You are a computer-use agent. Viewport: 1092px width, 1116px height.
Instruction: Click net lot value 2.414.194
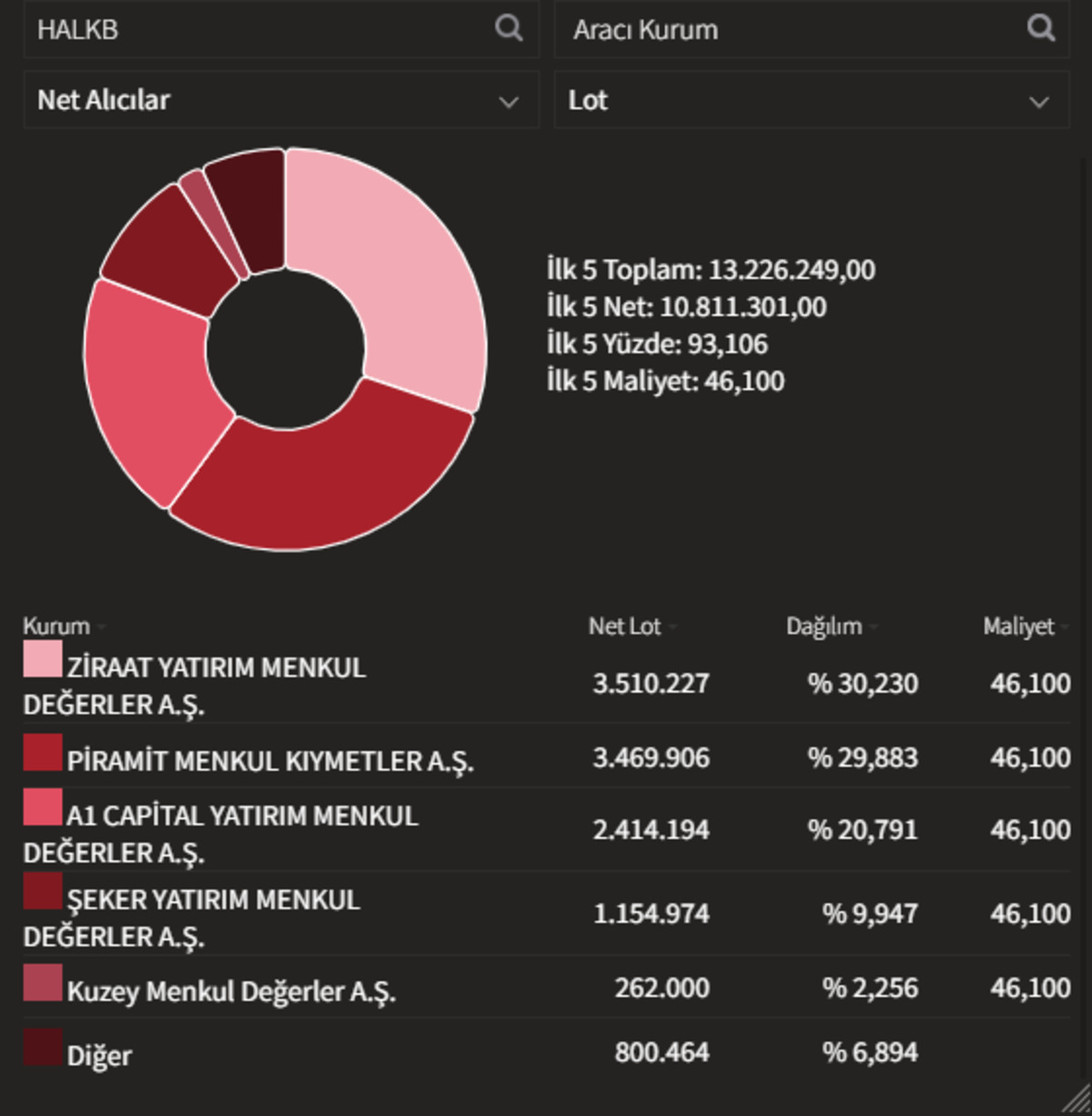point(651,830)
